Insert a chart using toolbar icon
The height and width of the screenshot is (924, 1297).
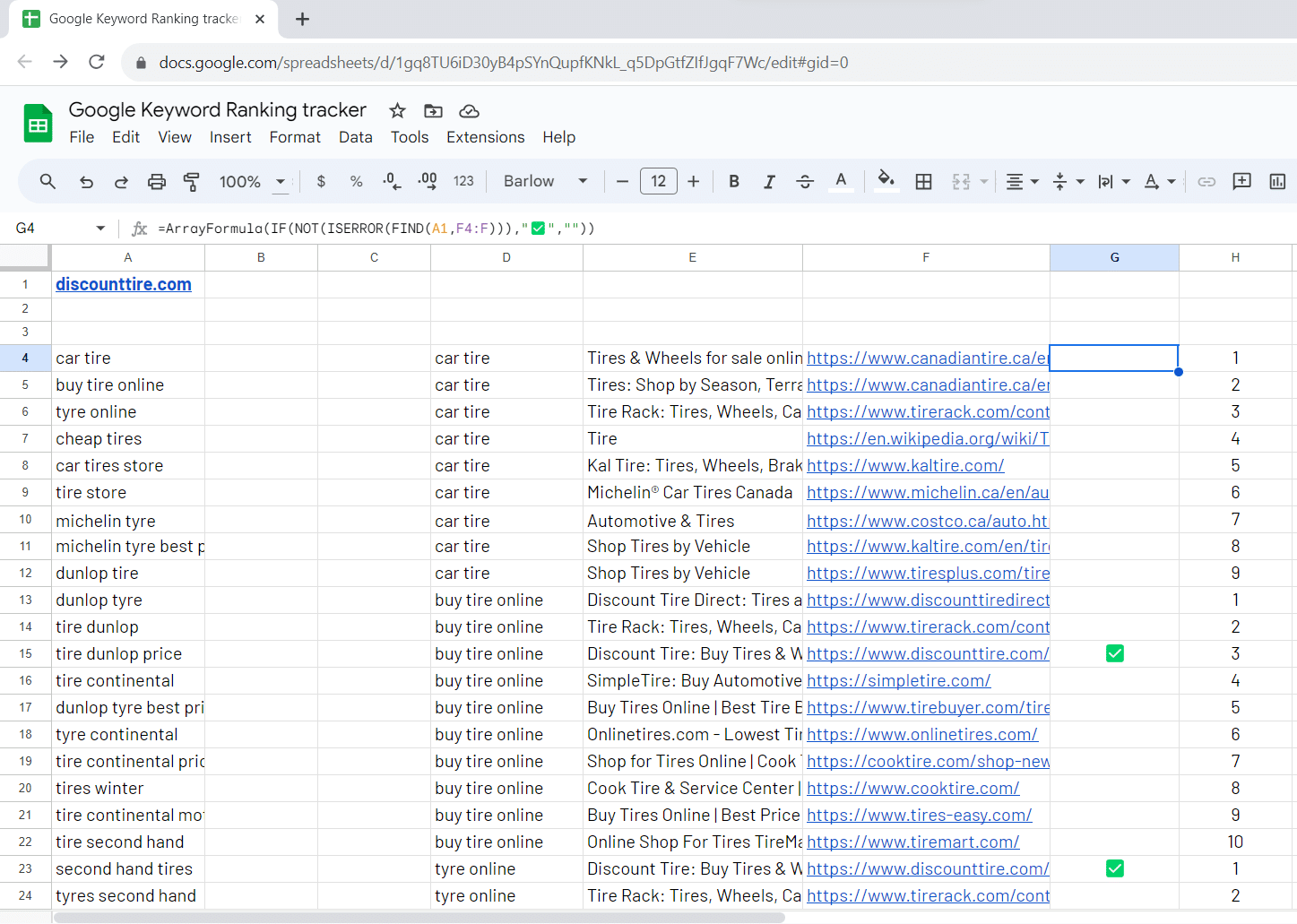[x=1277, y=182]
